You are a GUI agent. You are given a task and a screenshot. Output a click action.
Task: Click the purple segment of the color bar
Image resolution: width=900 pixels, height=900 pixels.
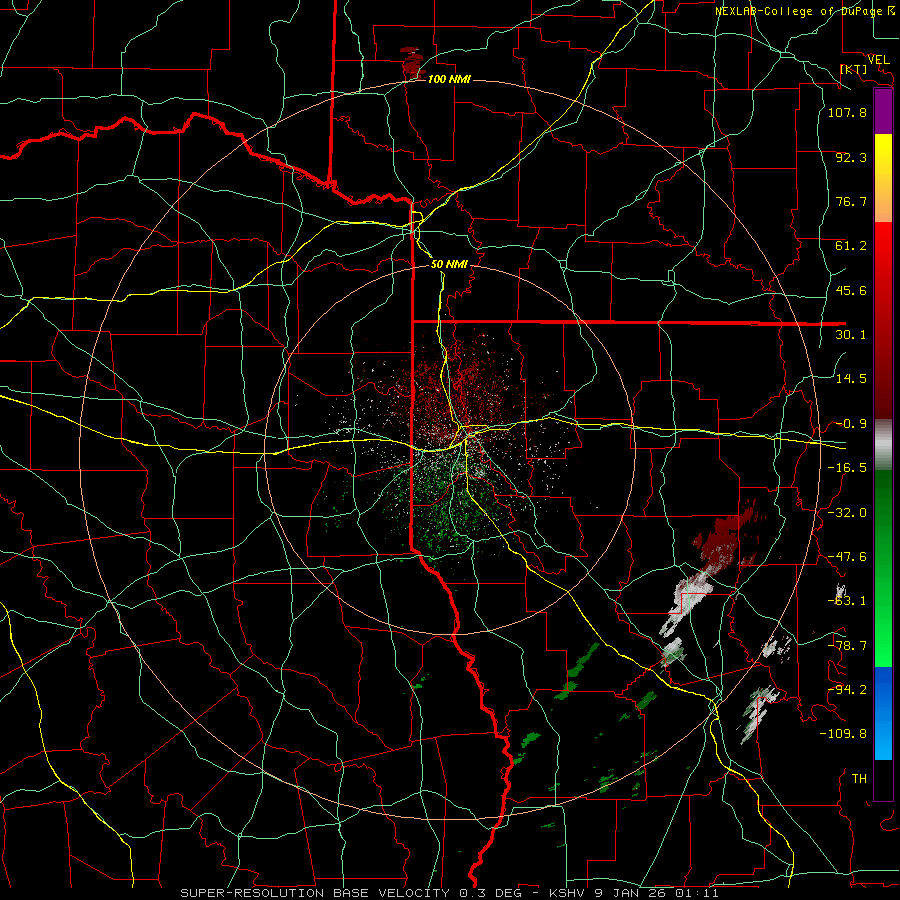tap(883, 112)
